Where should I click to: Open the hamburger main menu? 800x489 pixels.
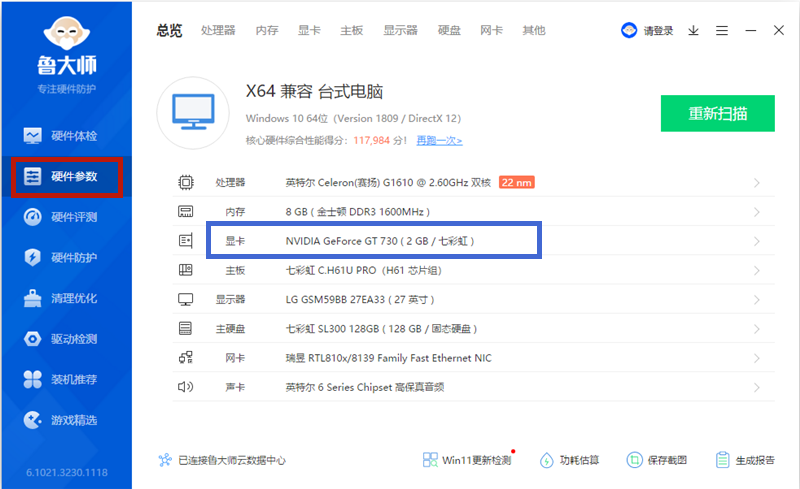721,31
